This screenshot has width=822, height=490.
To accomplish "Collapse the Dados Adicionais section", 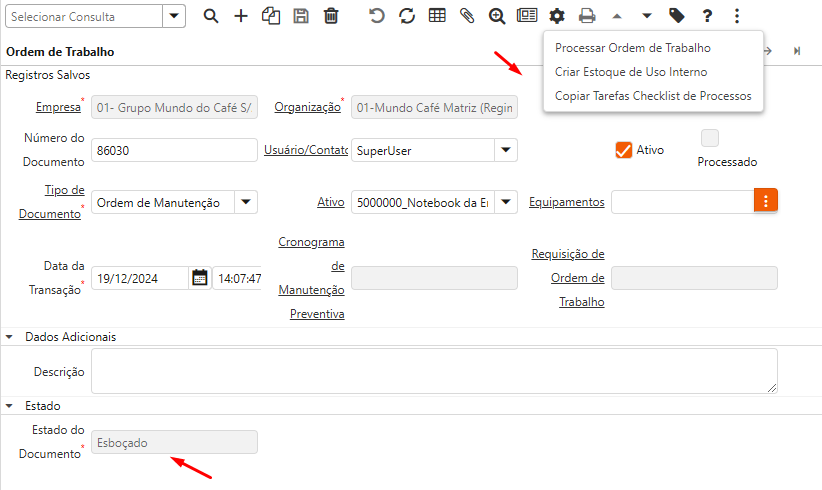I will pyautogui.click(x=11, y=337).
